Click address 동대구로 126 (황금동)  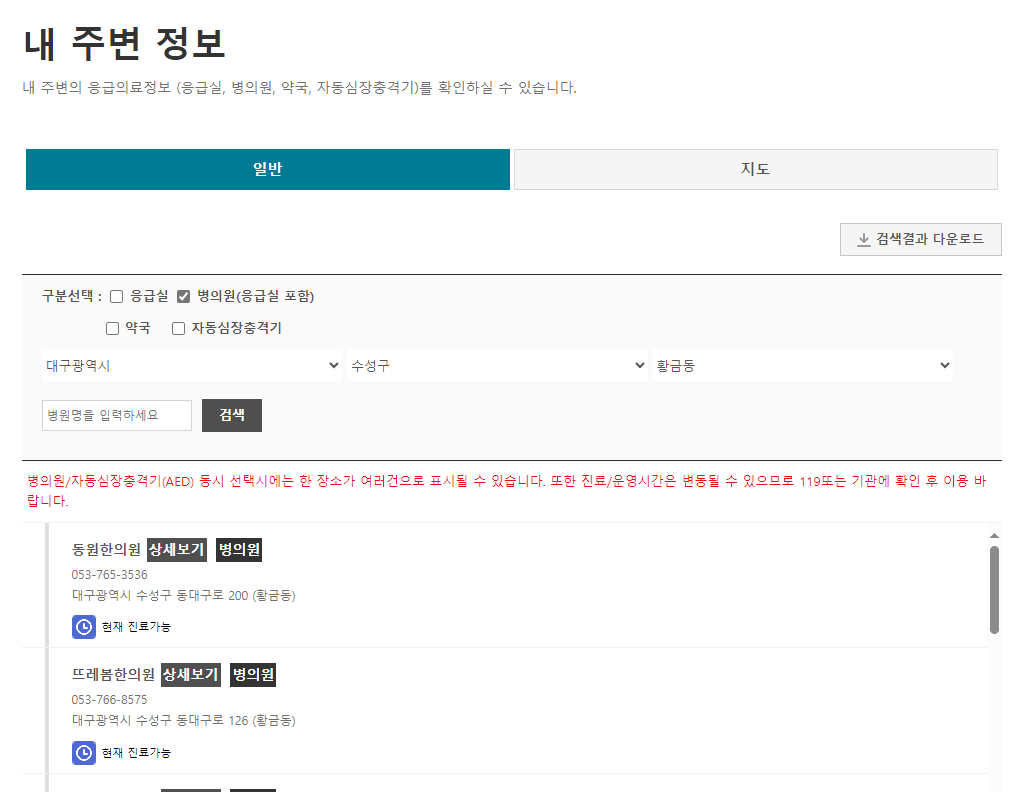tap(184, 721)
